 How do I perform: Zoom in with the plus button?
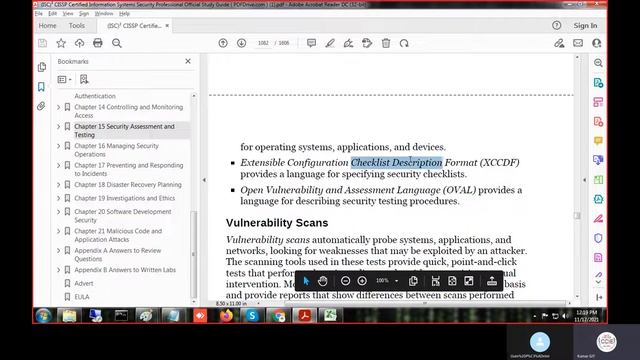(362, 281)
